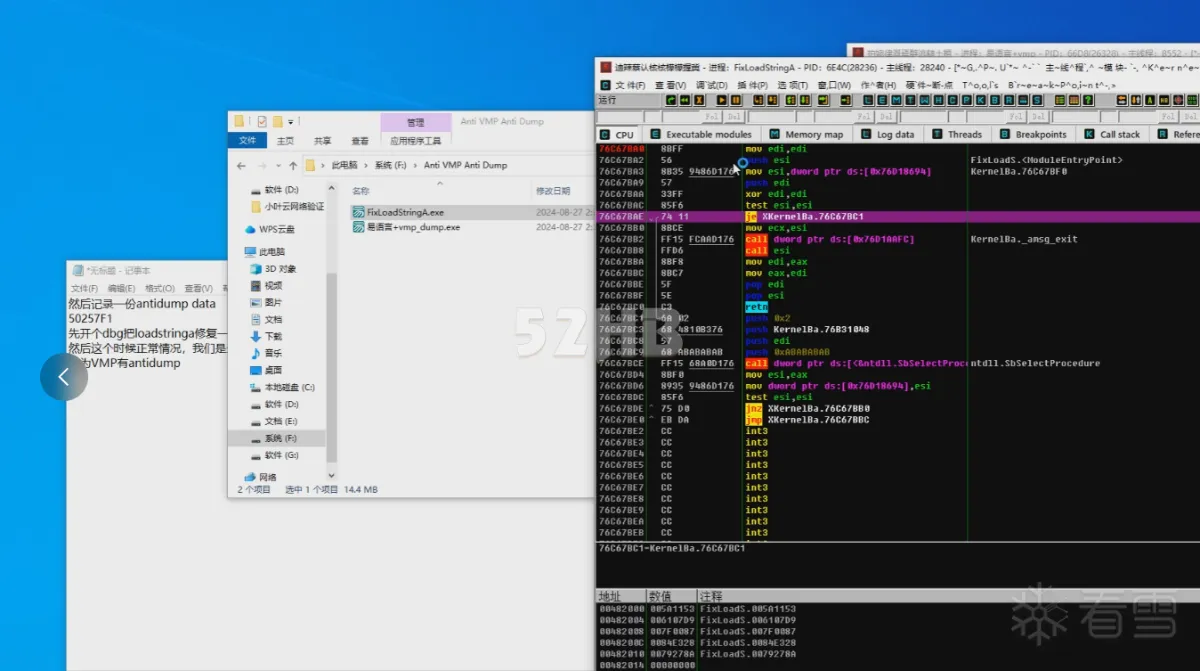The width and height of the screenshot is (1200, 671).
Task: Open Explorer recent locations dropdown
Action: [x=279, y=165]
